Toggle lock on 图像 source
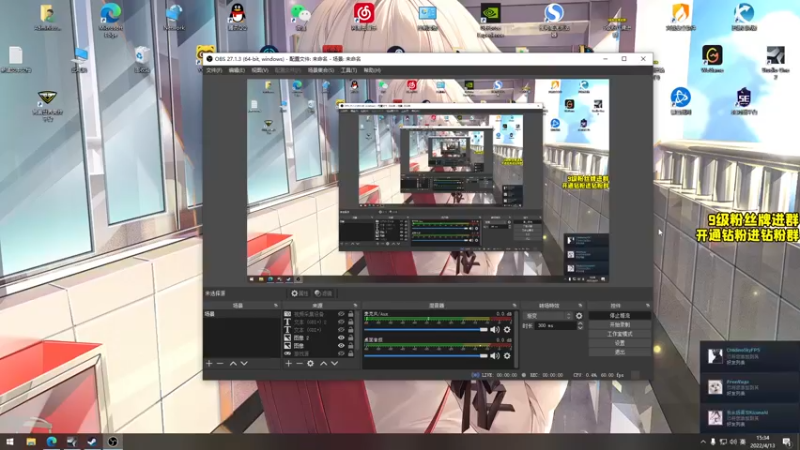Screen dimensions: 800x450 coord(351,345)
